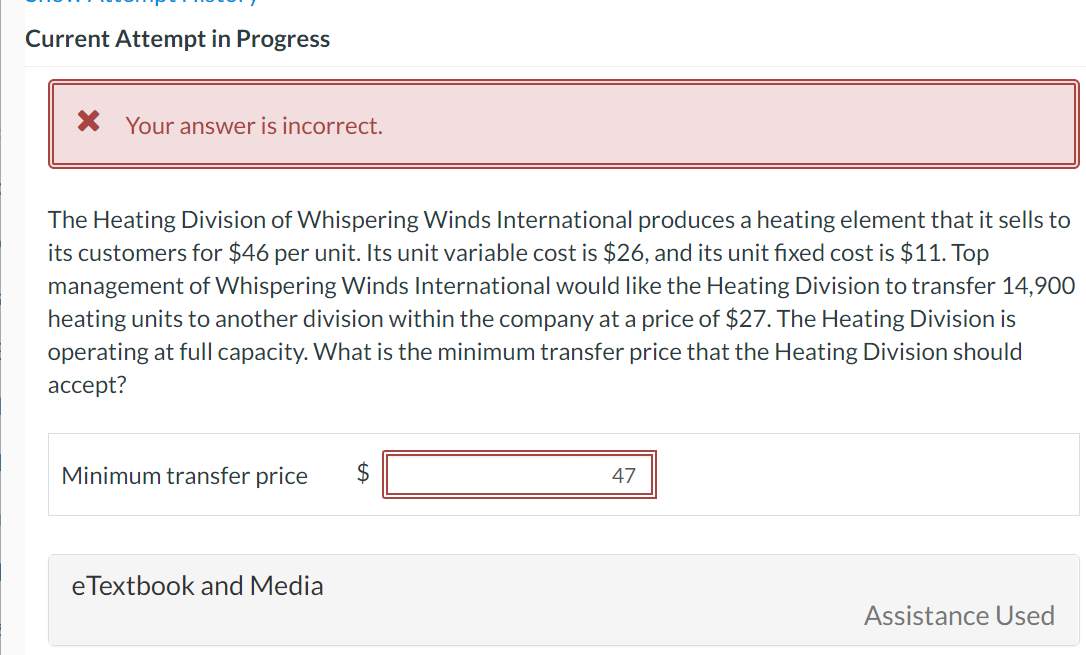Click the Assistance Used label

pos(958,615)
